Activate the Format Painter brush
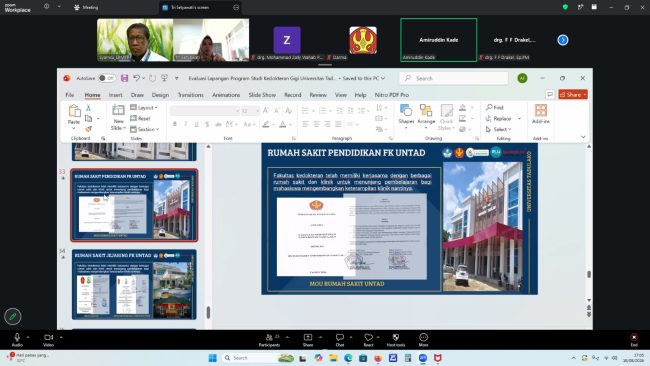The width and height of the screenshot is (650, 366). [88, 129]
